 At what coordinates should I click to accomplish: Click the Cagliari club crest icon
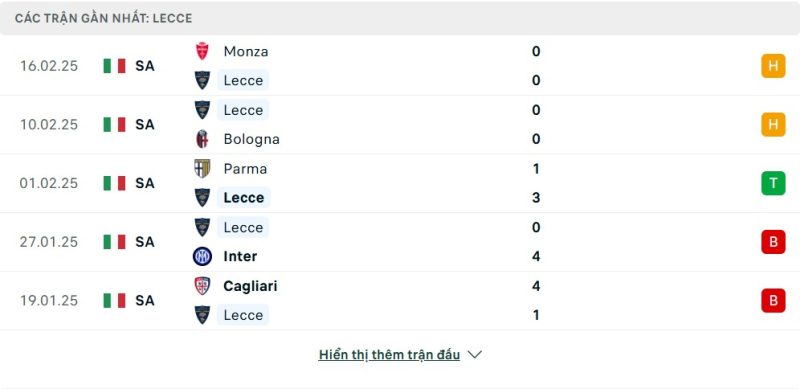coord(202,286)
